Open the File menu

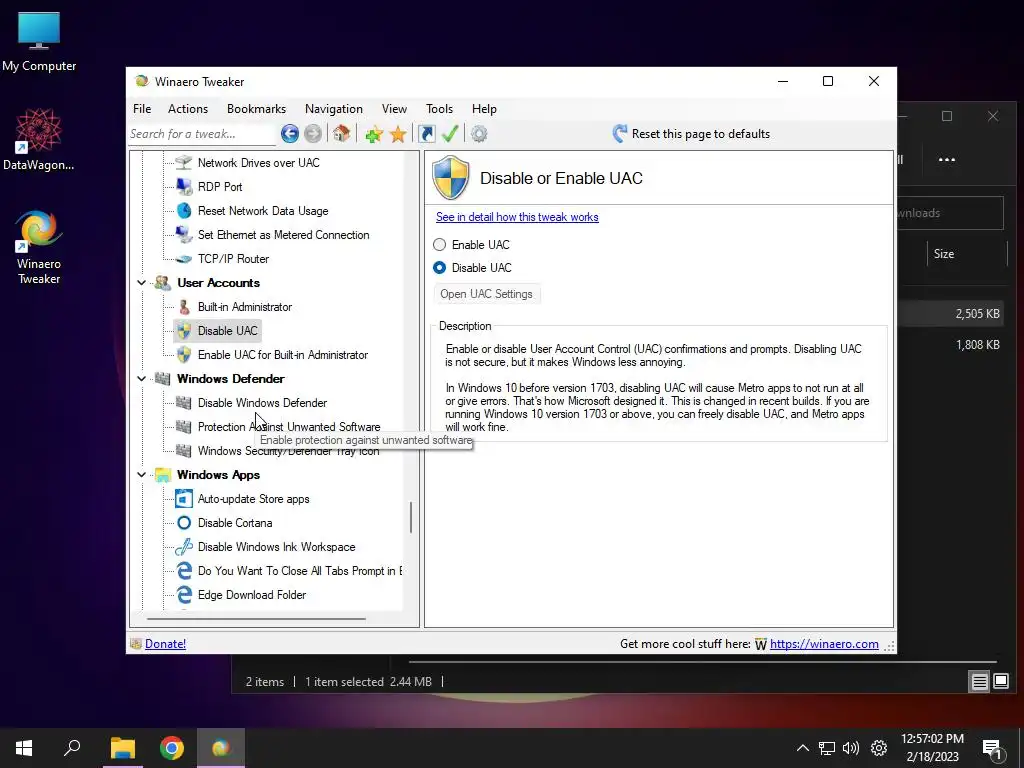142,109
